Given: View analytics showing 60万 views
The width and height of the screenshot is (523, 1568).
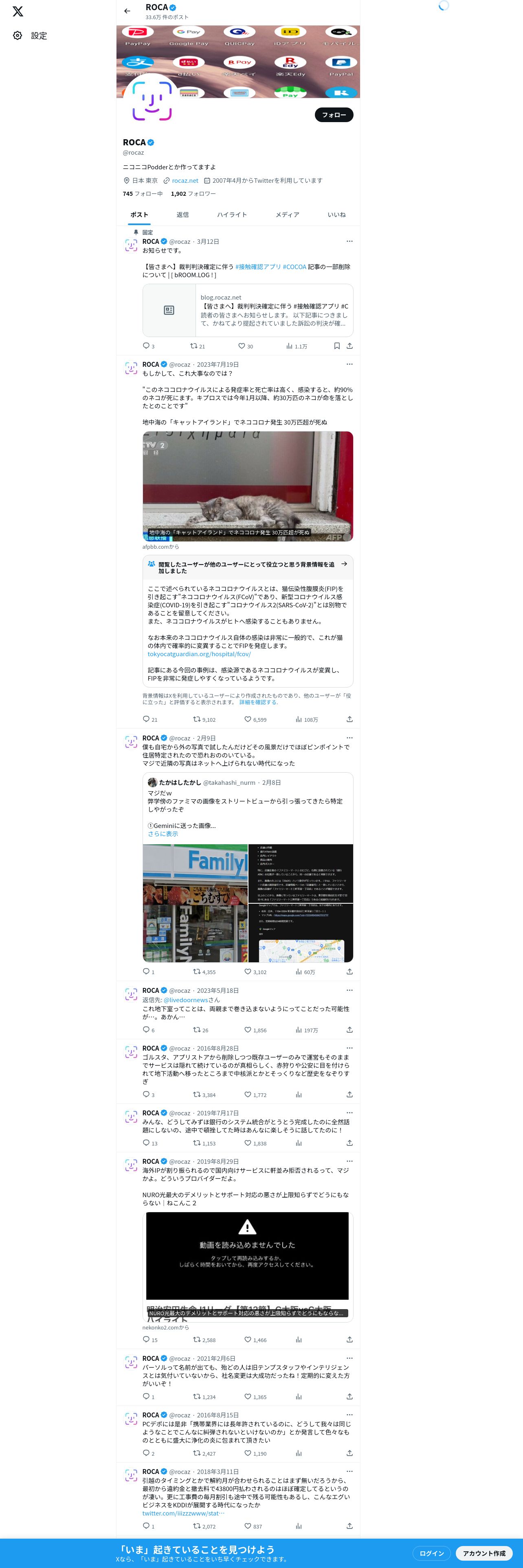Looking at the screenshot, I should point(305,972).
